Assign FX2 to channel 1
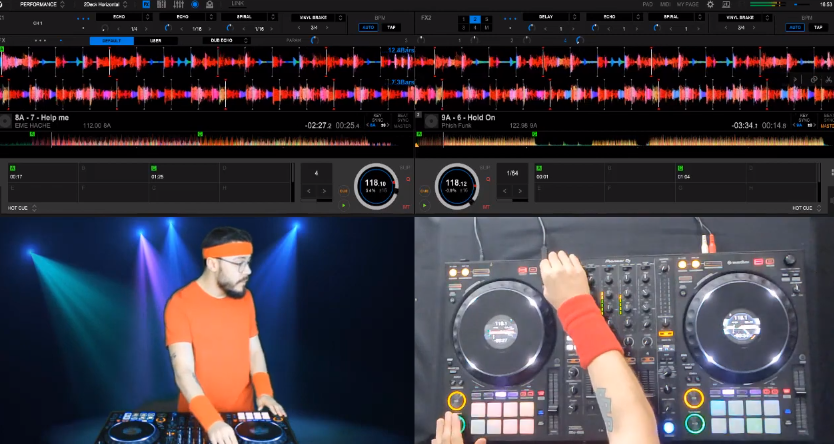The height and width of the screenshot is (444, 834). (463, 19)
